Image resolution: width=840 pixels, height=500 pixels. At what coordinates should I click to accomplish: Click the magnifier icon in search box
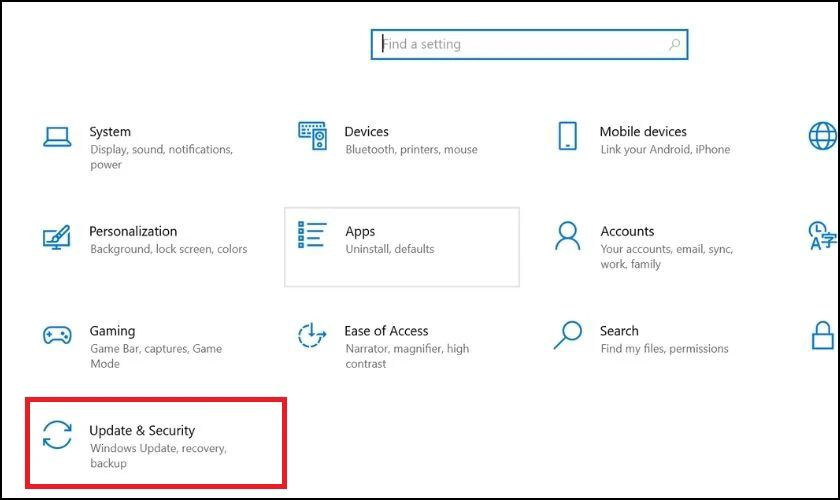click(x=674, y=44)
